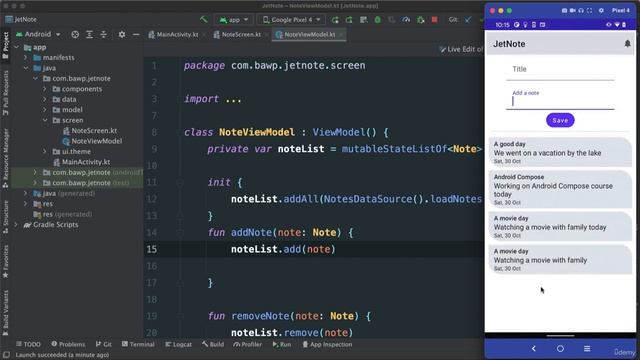The width and height of the screenshot is (640, 360).
Task: Click the Run app rerun icon
Action: click(x=335, y=20)
